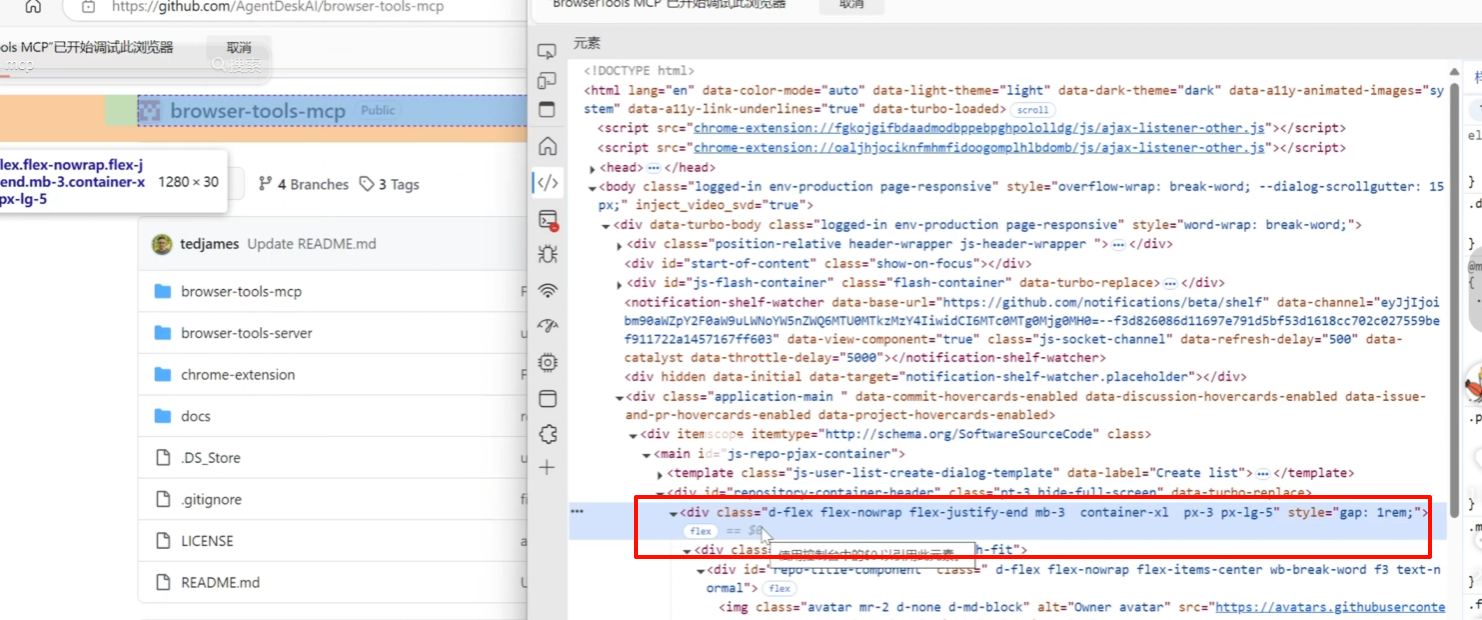Screen dimensions: 1482x620
Task: Open the Network wifi icon panel
Action: tap(547, 291)
